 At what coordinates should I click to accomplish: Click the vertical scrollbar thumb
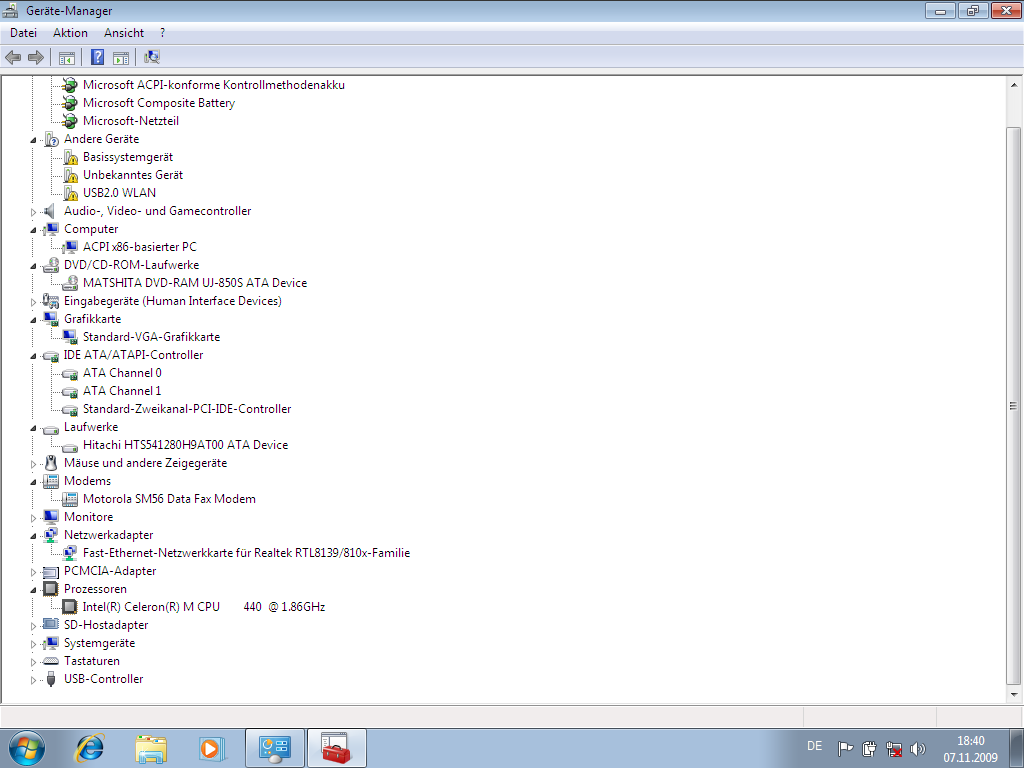(x=1014, y=405)
